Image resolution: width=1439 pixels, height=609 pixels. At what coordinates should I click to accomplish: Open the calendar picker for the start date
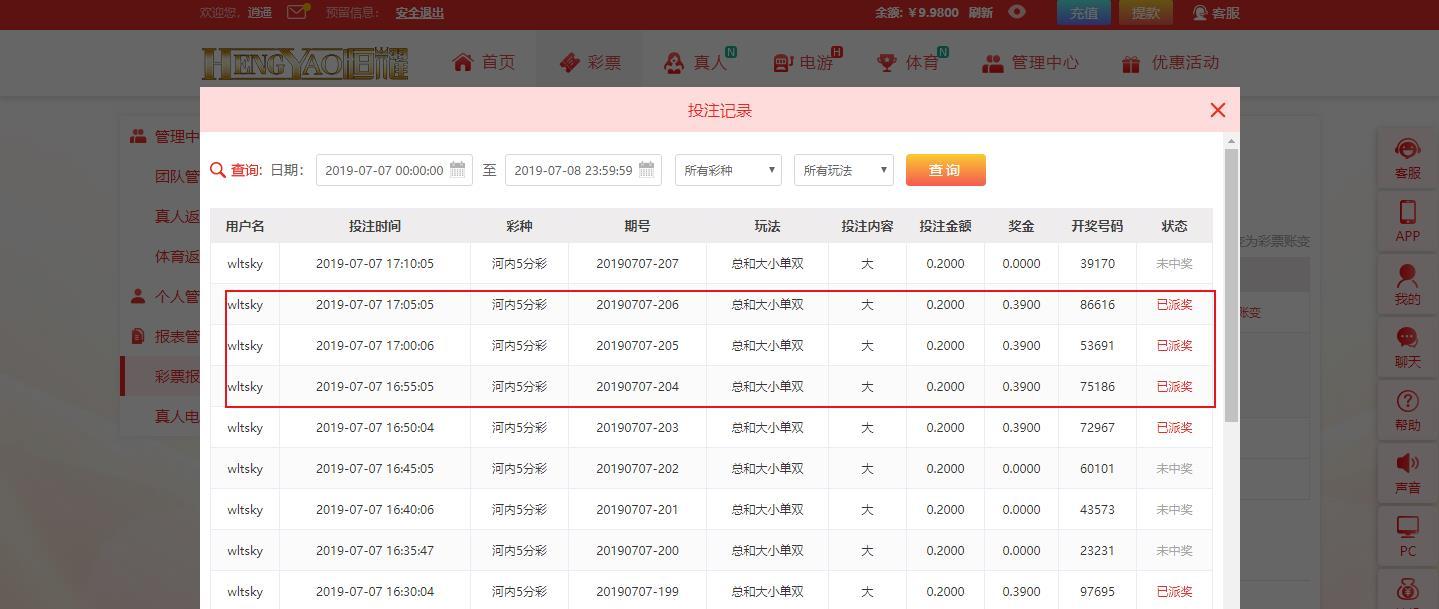pos(458,169)
